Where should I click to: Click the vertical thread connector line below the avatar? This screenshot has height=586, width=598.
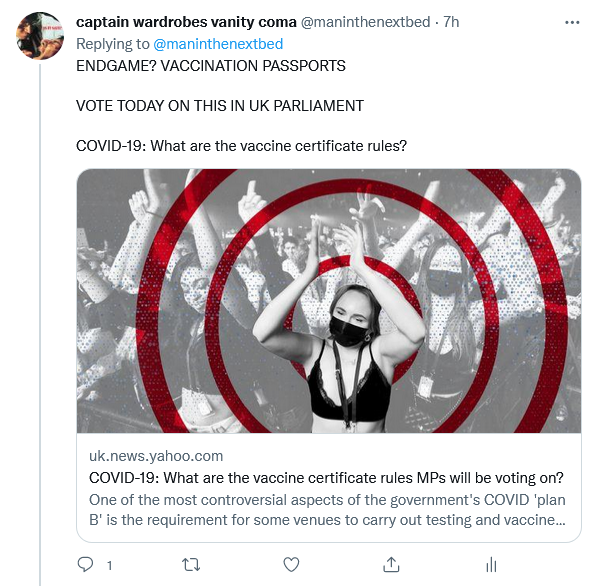[x=40, y=325]
